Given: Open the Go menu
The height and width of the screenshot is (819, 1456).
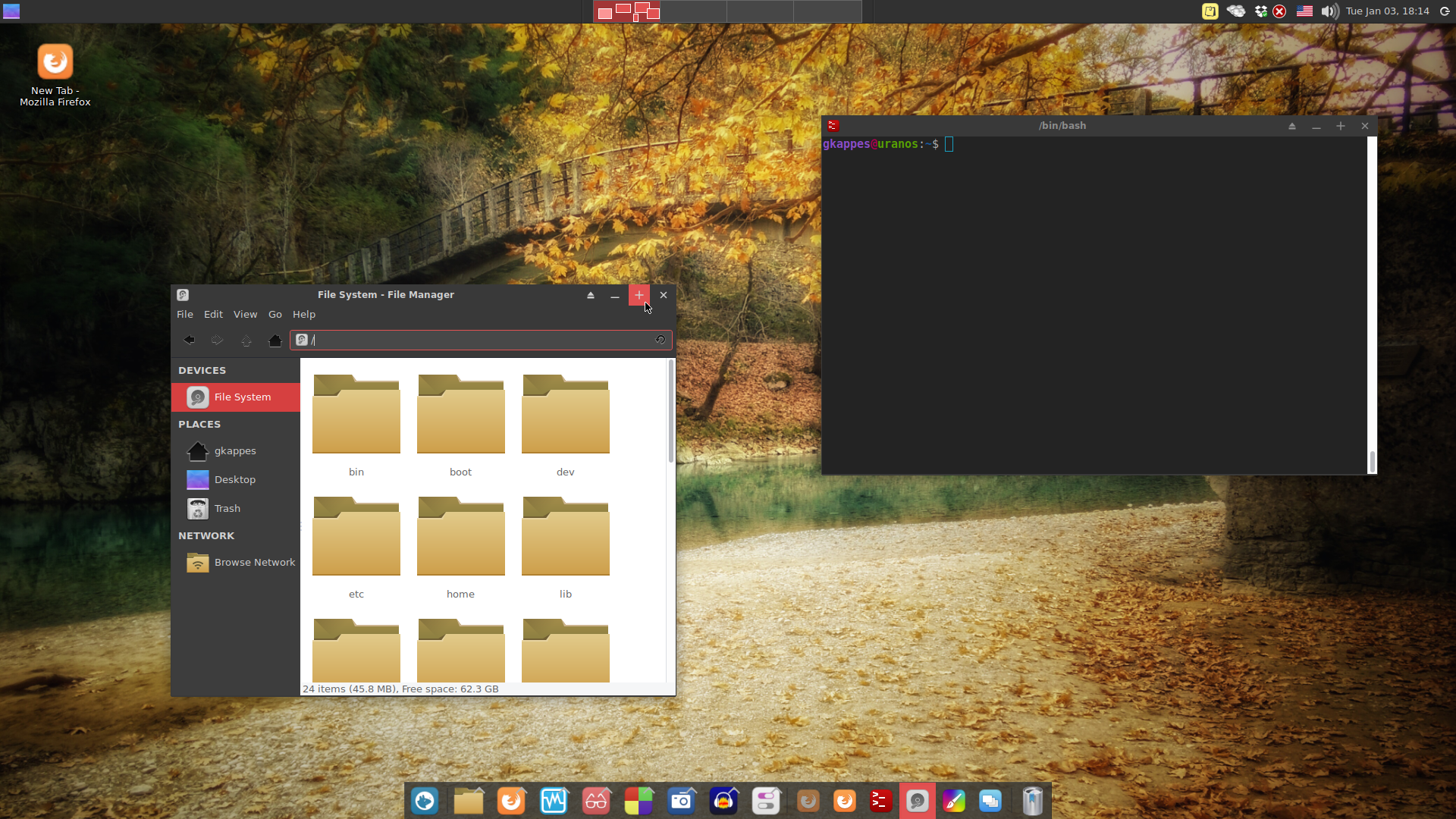Looking at the screenshot, I should tap(275, 315).
